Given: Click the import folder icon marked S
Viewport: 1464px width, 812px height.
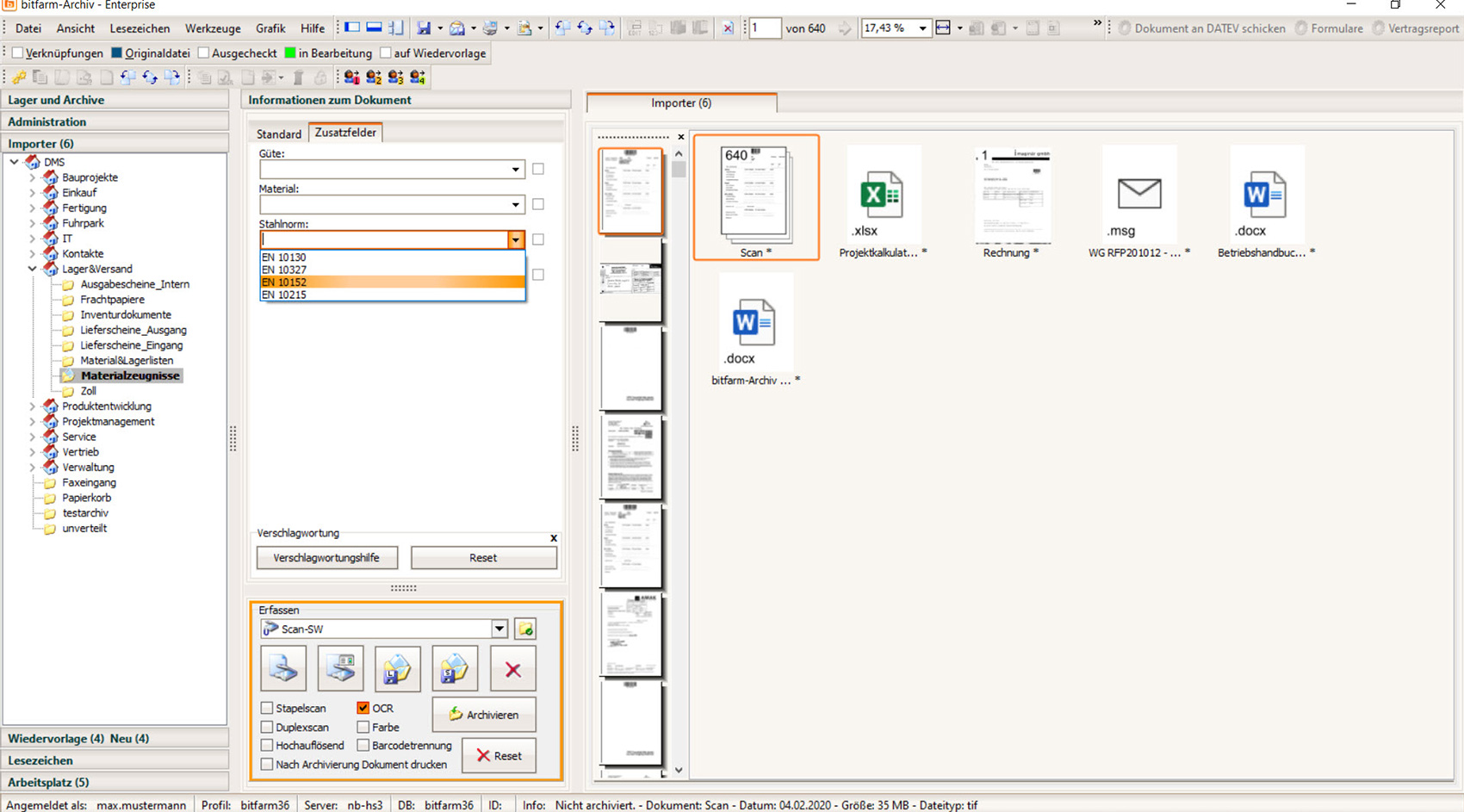Looking at the screenshot, I should (x=455, y=668).
